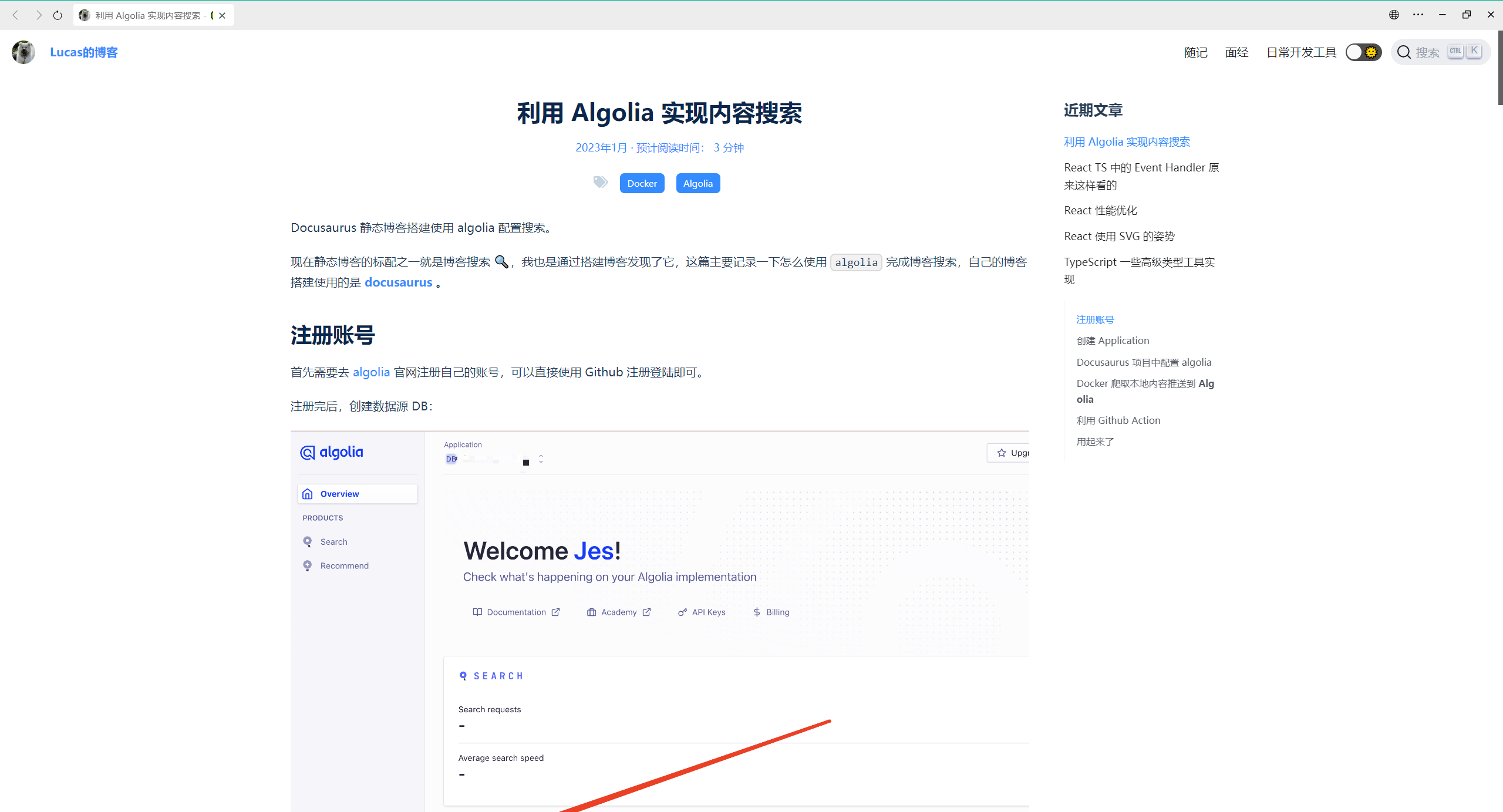The height and width of the screenshot is (812, 1503).
Task: Click the inline algolia code text
Action: click(856, 262)
